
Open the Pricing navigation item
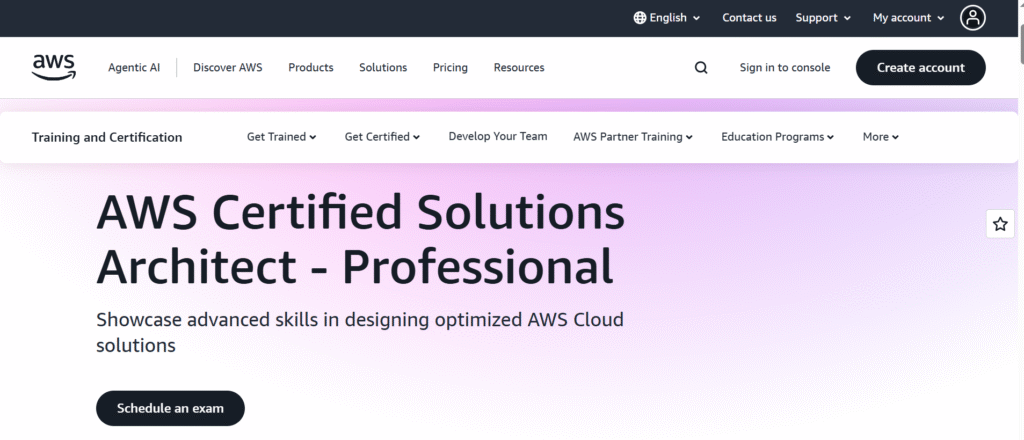(450, 67)
